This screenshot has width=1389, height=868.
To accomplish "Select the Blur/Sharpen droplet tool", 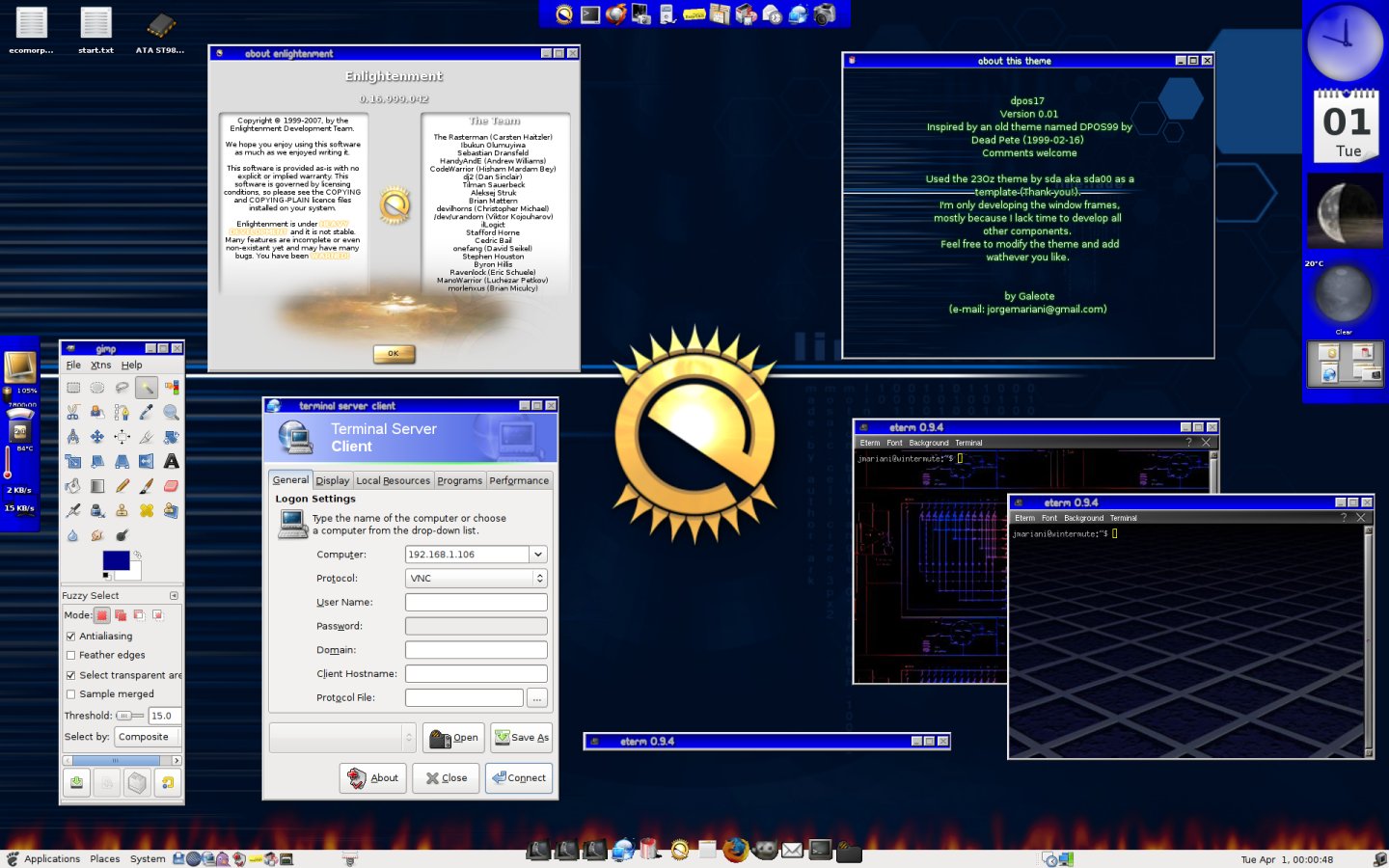I will (73, 534).
